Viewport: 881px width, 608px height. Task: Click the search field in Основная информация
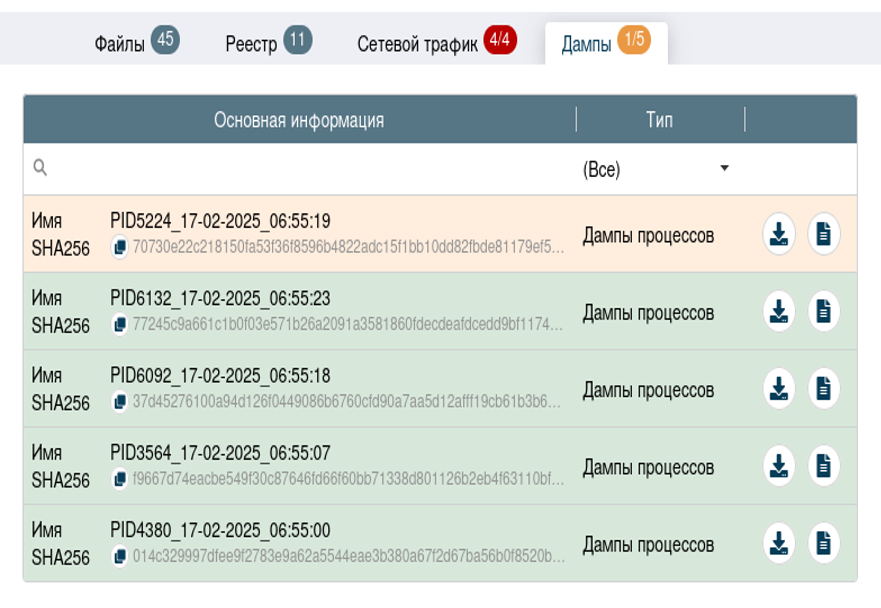(300, 169)
